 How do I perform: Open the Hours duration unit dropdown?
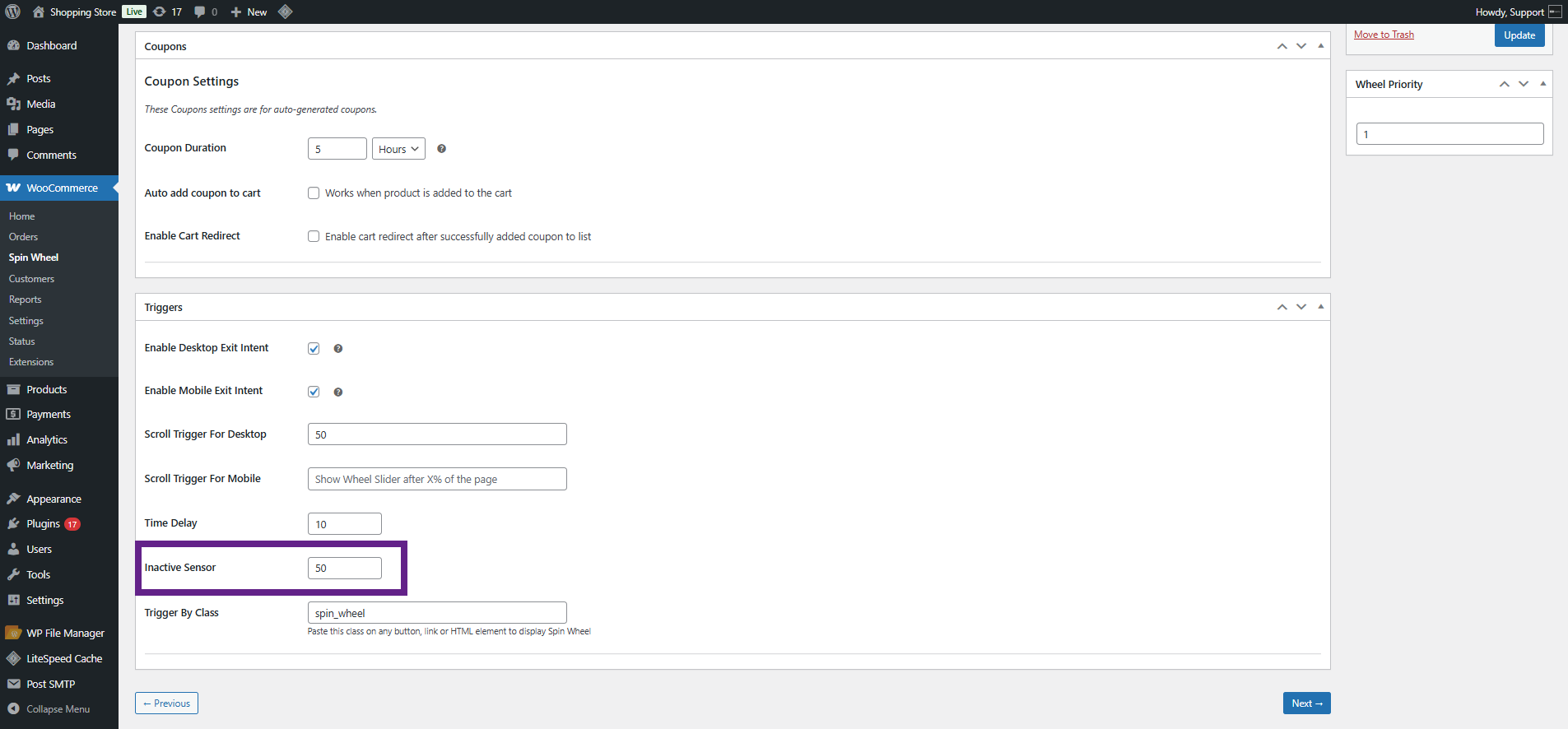tap(398, 149)
